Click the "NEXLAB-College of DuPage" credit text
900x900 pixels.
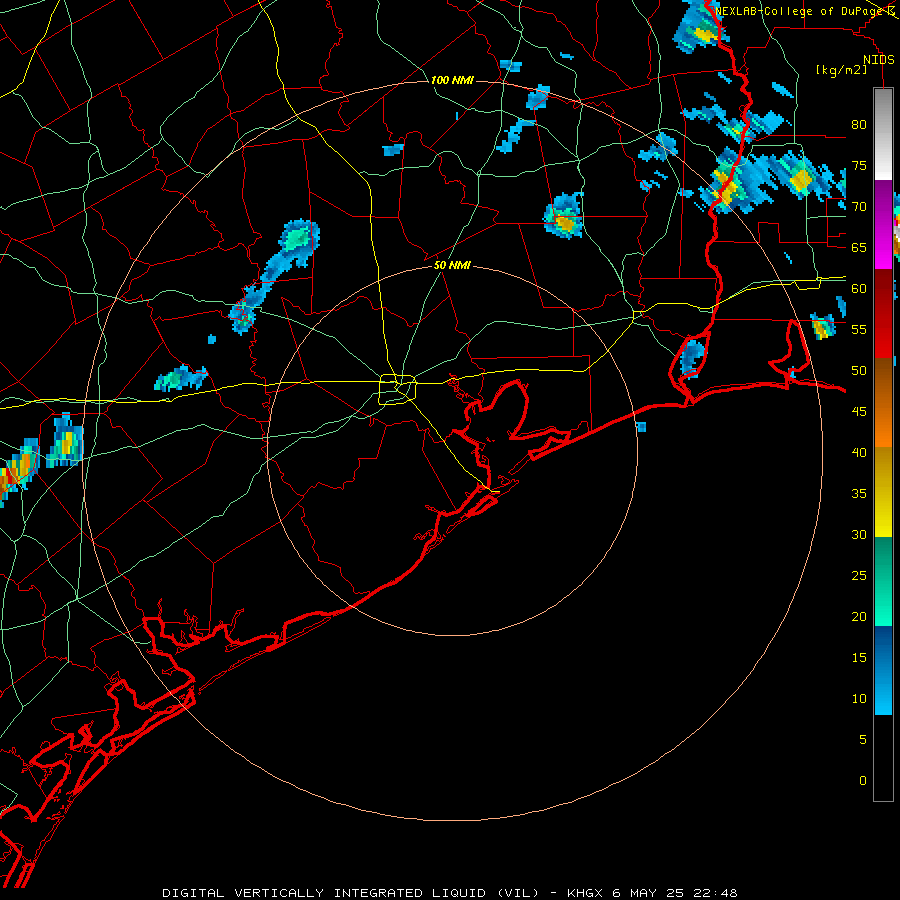click(x=800, y=11)
